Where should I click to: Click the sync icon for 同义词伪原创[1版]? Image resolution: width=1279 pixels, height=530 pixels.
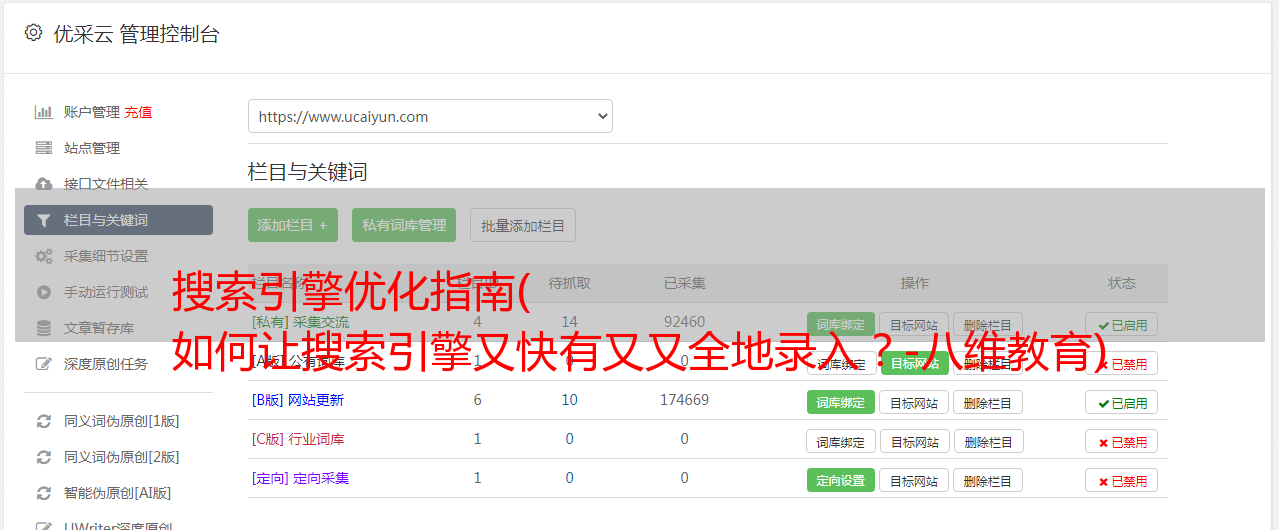(44, 421)
